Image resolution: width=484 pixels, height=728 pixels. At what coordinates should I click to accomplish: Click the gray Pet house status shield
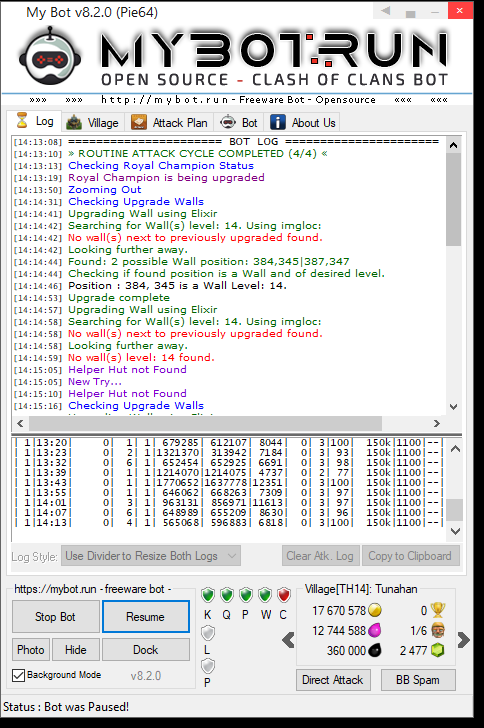coord(208,666)
